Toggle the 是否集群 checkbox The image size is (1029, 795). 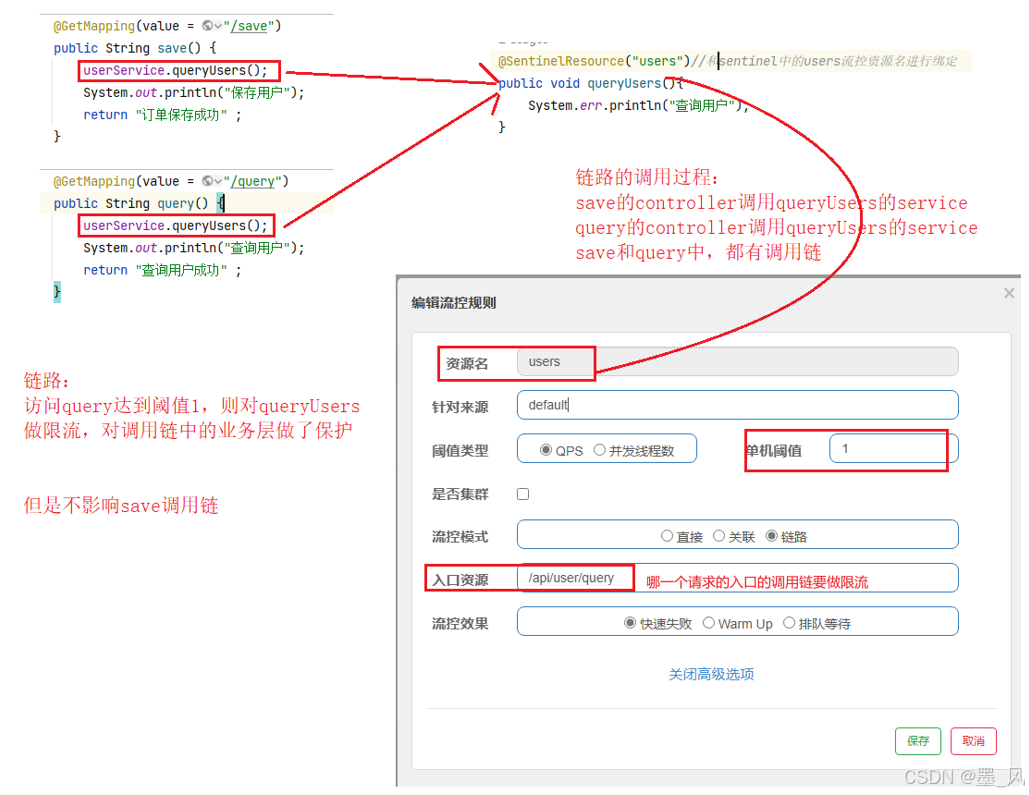tap(523, 494)
